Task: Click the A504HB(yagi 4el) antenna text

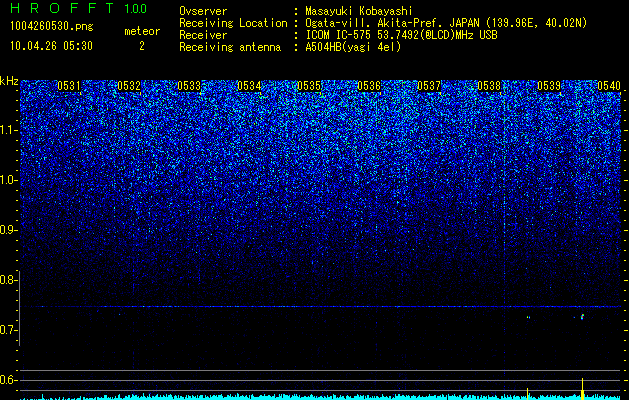Action: click(x=353, y=47)
